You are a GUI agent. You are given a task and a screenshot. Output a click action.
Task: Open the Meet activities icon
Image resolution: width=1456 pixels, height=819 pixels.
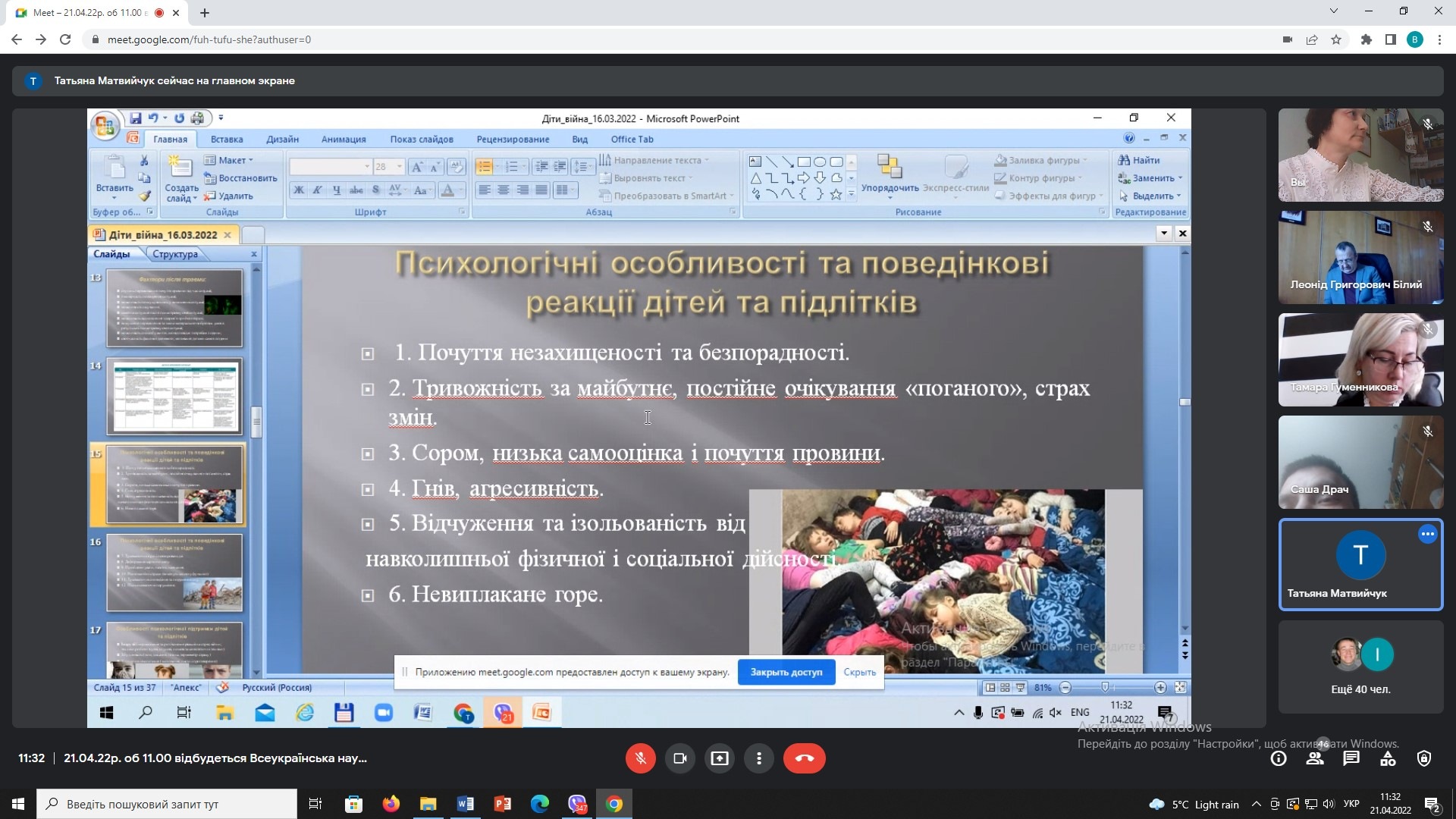(x=1388, y=758)
